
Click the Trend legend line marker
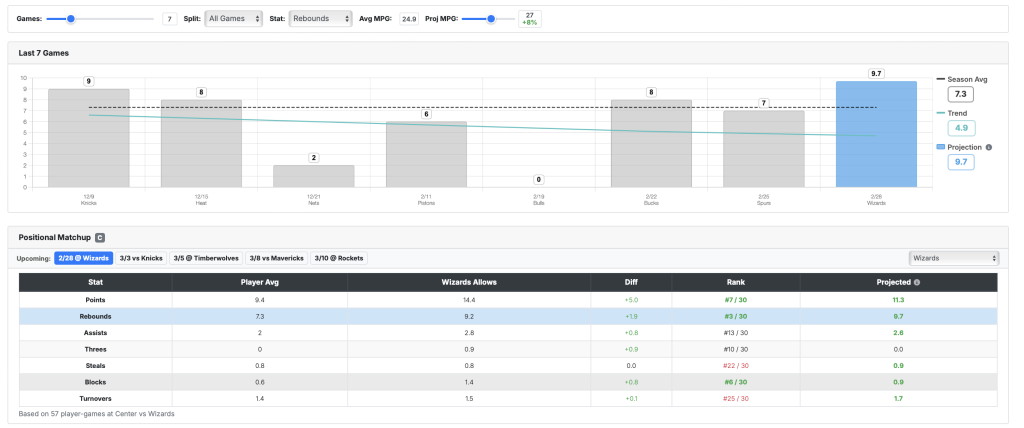click(x=939, y=113)
